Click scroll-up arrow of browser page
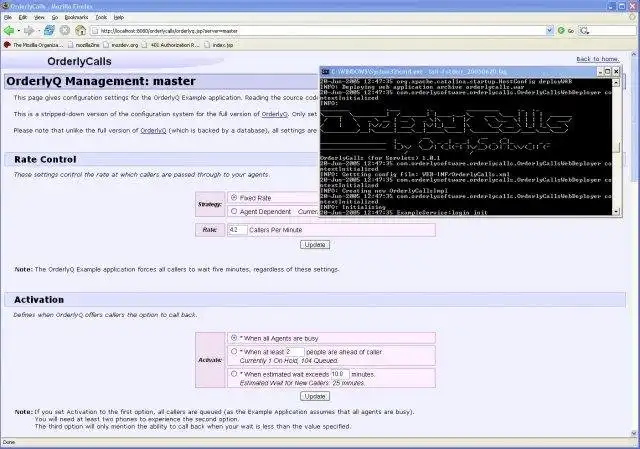 pos(634,54)
